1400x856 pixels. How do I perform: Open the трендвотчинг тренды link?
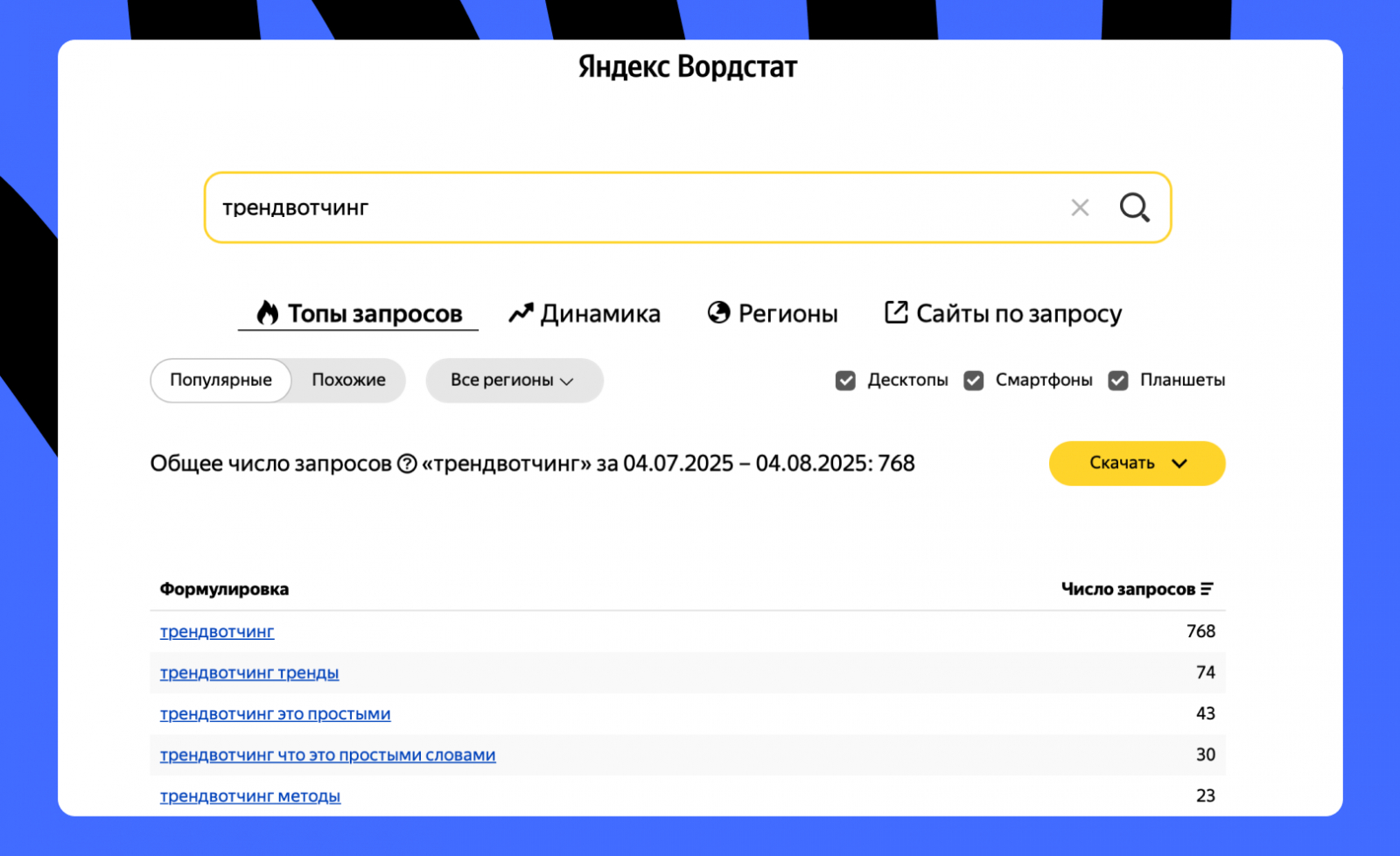point(249,673)
